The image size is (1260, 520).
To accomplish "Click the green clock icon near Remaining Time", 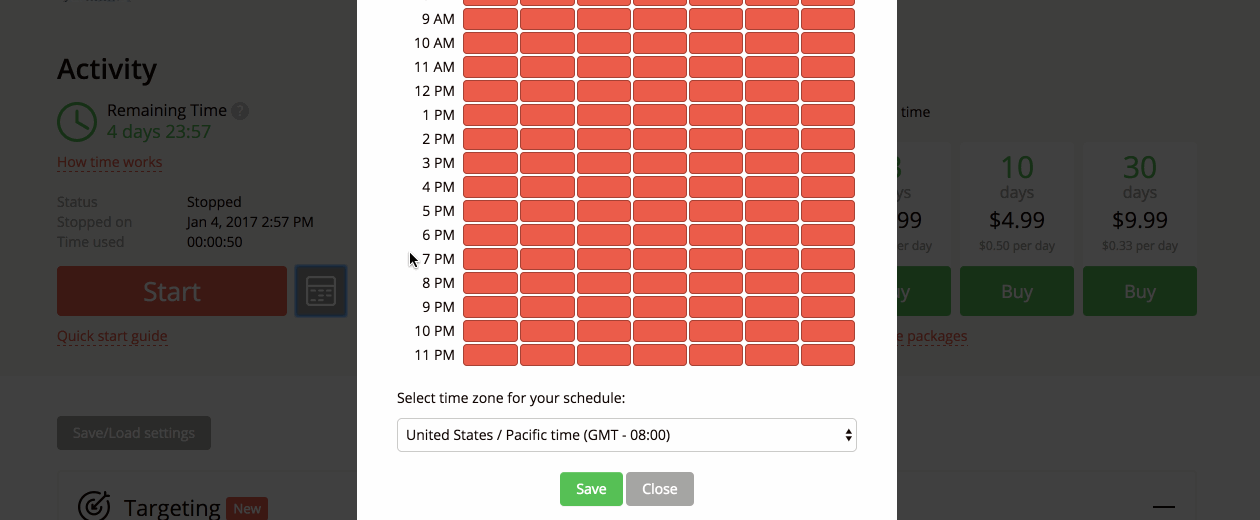I will 77,121.
